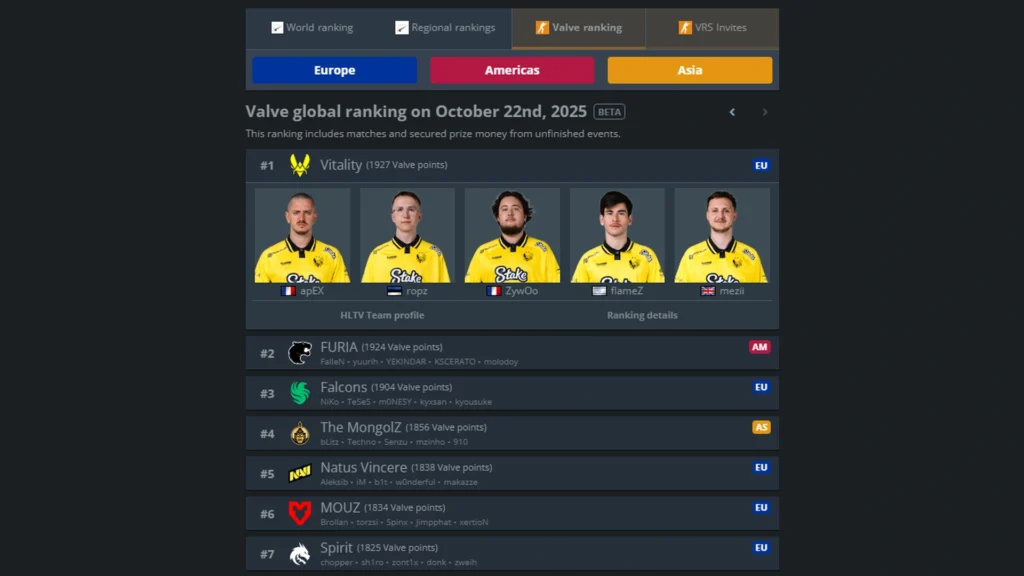The image size is (1024, 576).
Task: Collapse the Vitality team header row
Action: pos(512,165)
